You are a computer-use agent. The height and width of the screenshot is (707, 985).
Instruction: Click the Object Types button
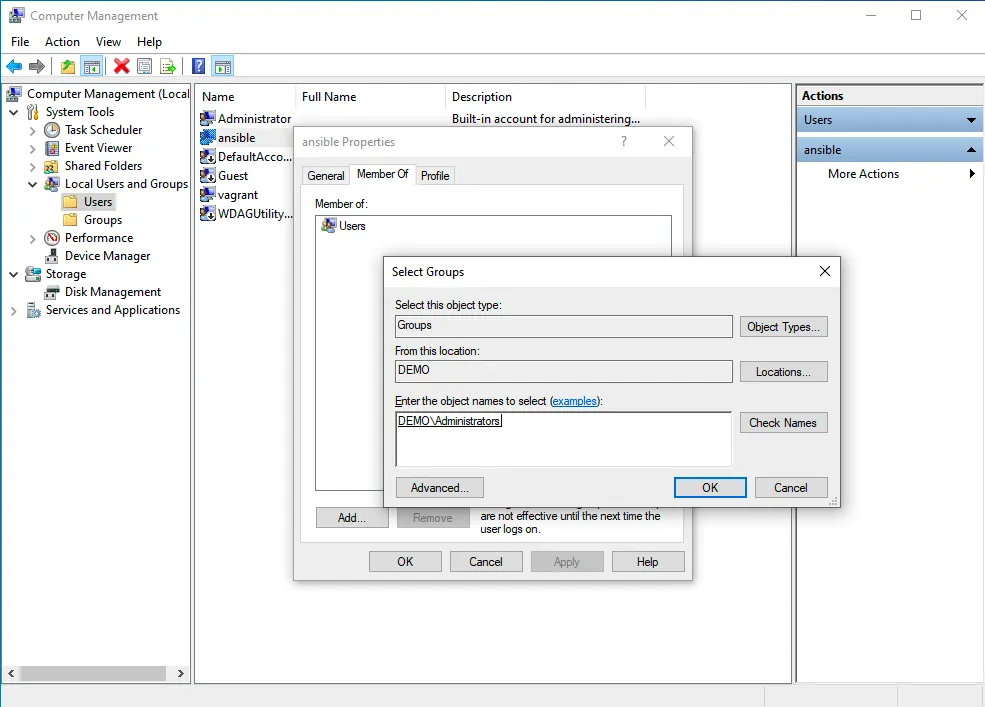point(783,327)
